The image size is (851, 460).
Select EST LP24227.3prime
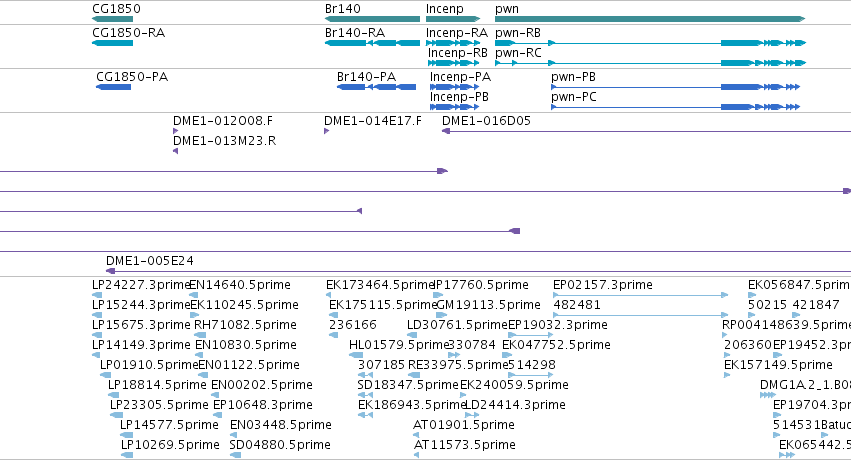pyautogui.click(x=141, y=285)
